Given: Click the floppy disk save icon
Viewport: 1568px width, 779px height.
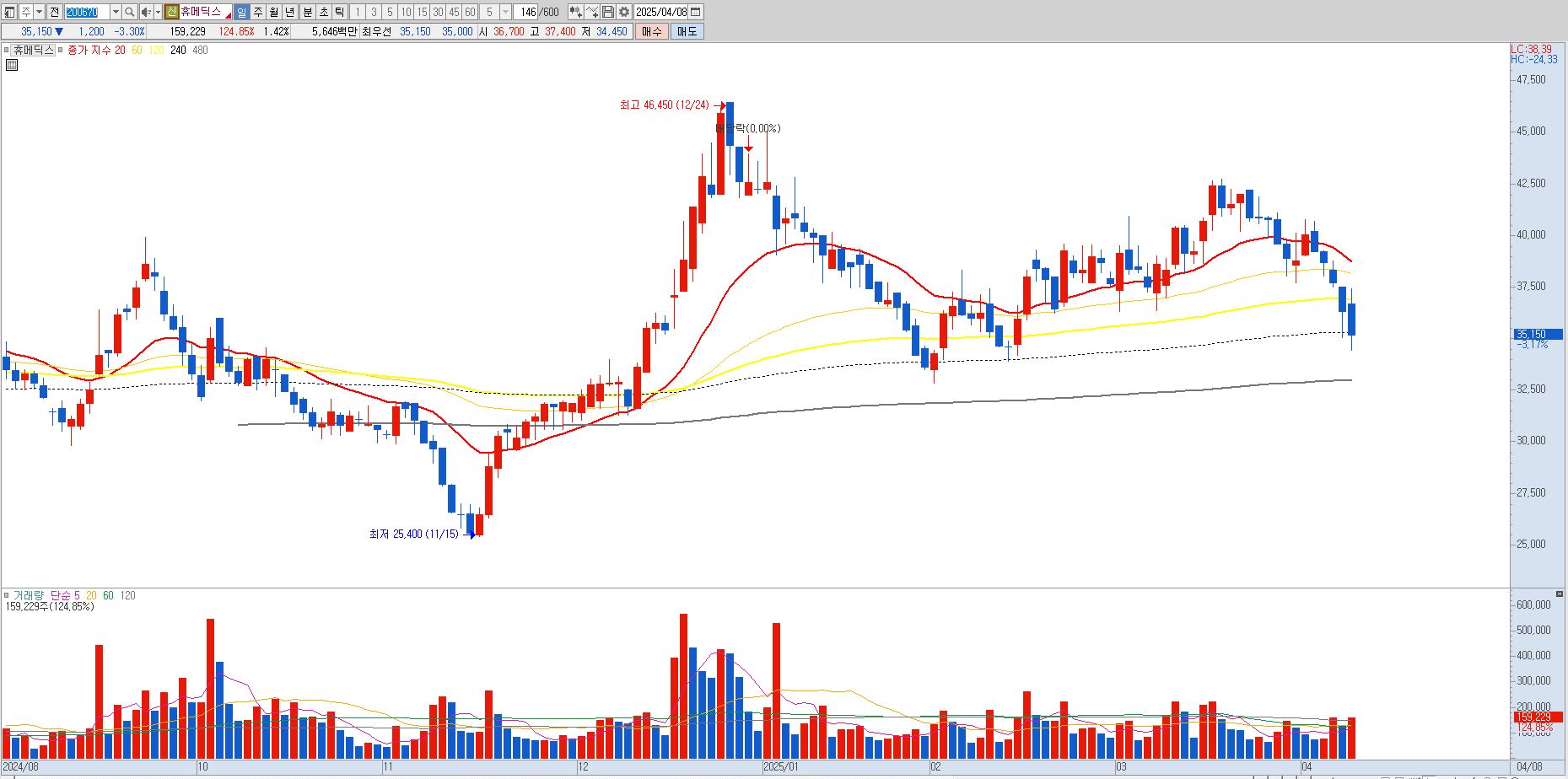Looking at the screenshot, I should point(608,12).
